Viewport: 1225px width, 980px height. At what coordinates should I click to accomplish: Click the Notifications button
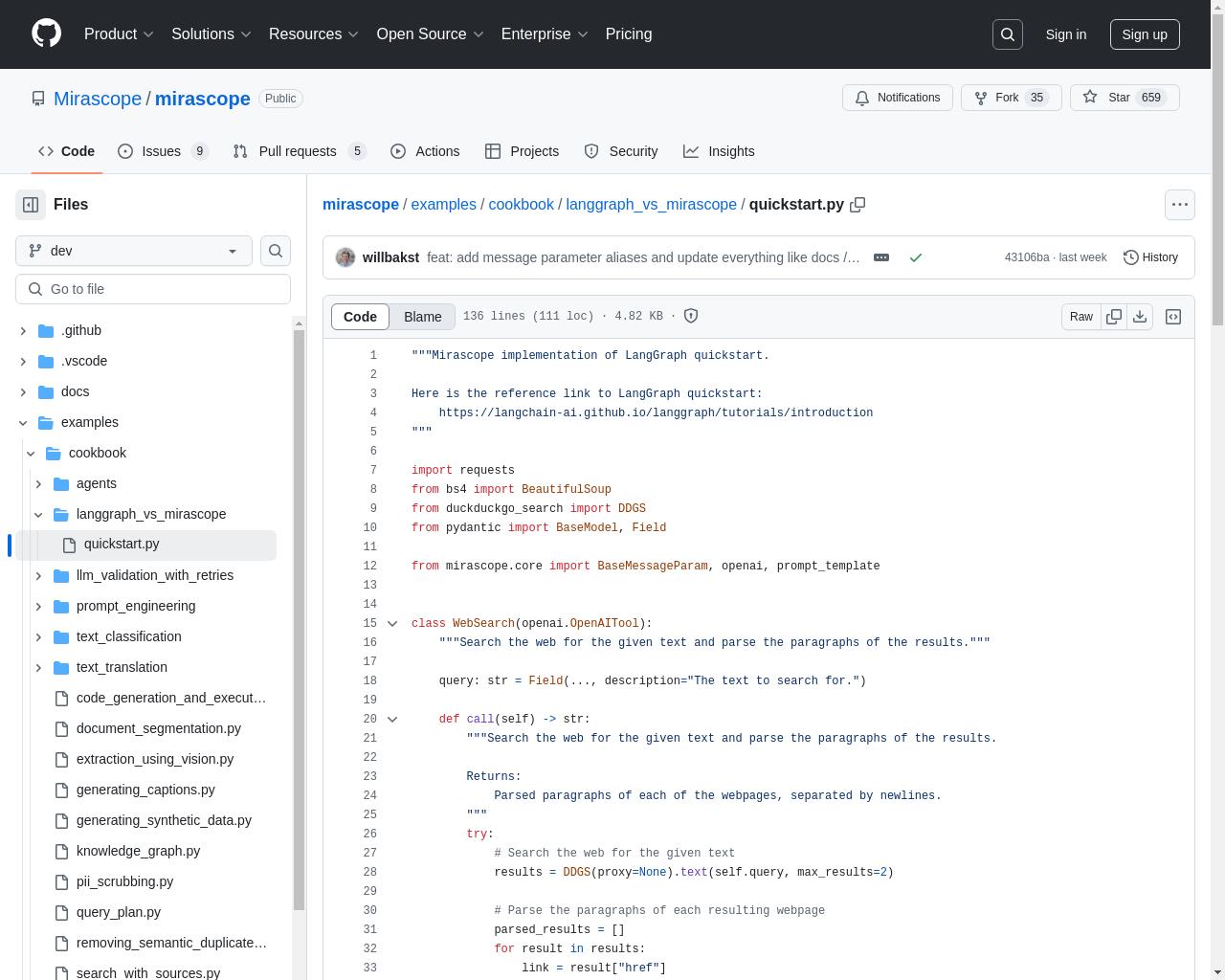click(x=897, y=98)
